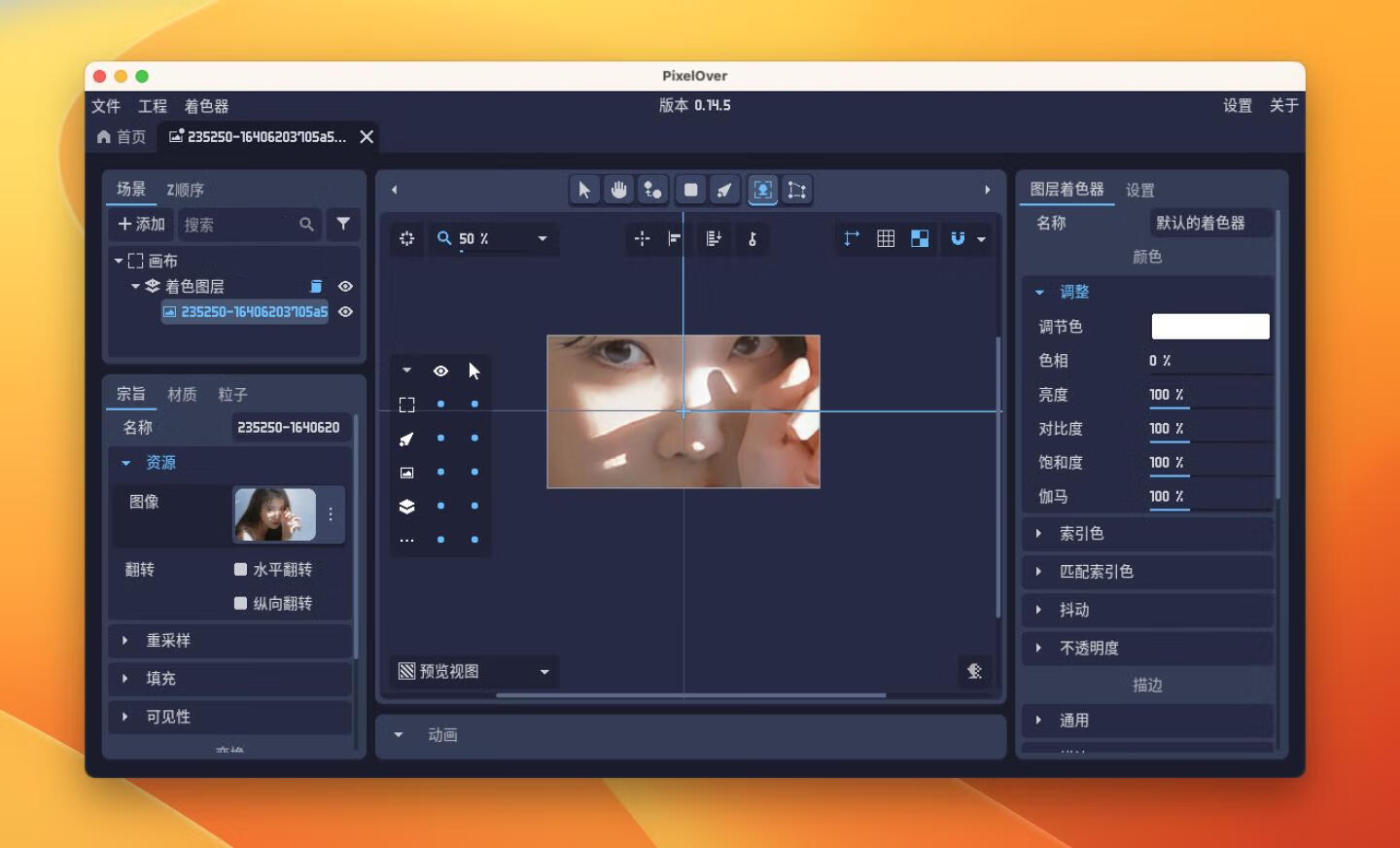Click the three-dot menu beside image thumbnail
This screenshot has width=1400, height=848.
[x=331, y=514]
